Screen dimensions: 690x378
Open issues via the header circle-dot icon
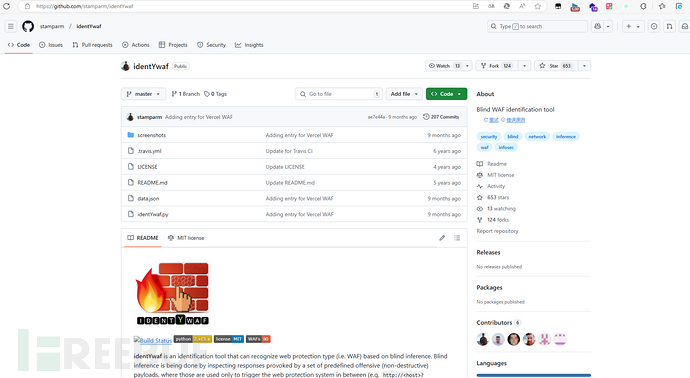(654, 26)
